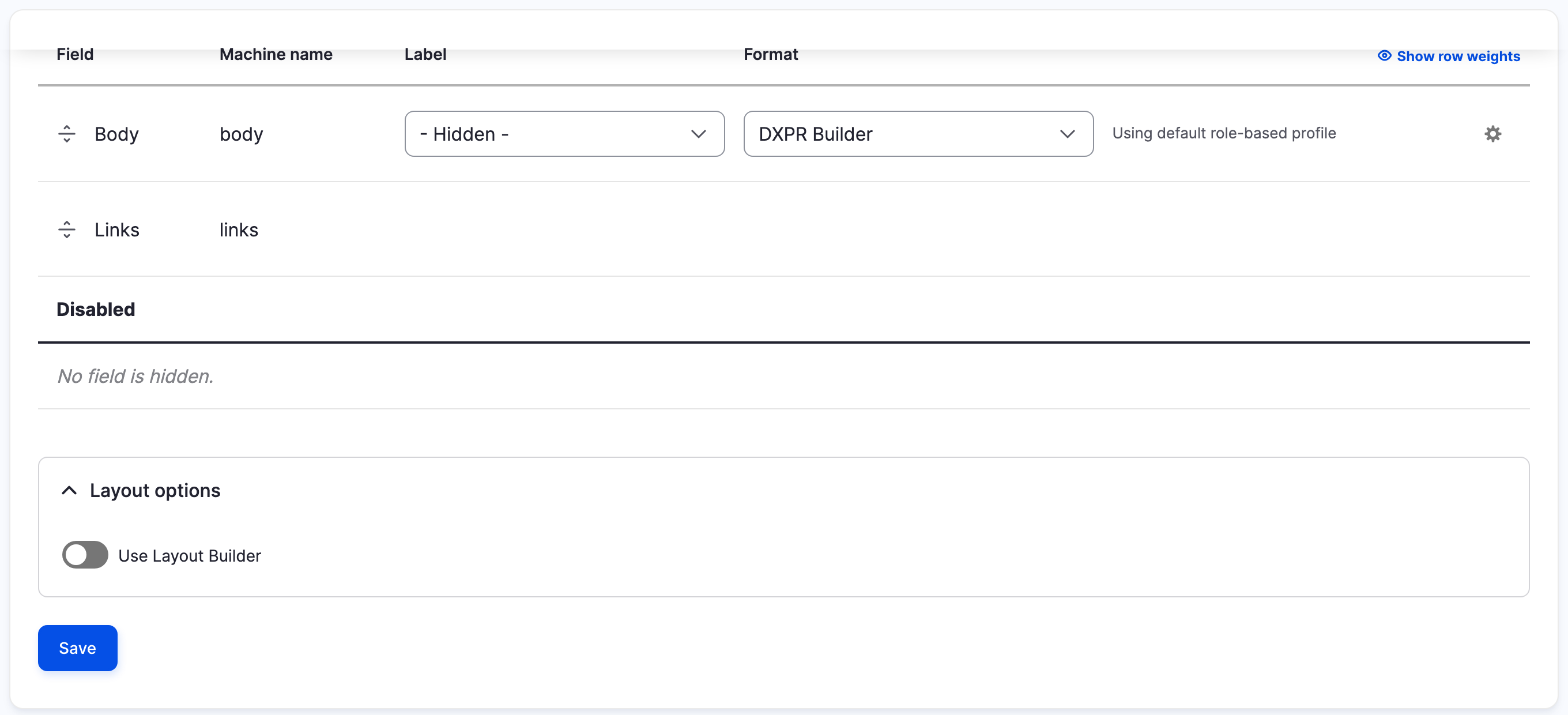This screenshot has width=1568, height=715.
Task: Click the Field column header
Action: tap(75, 54)
